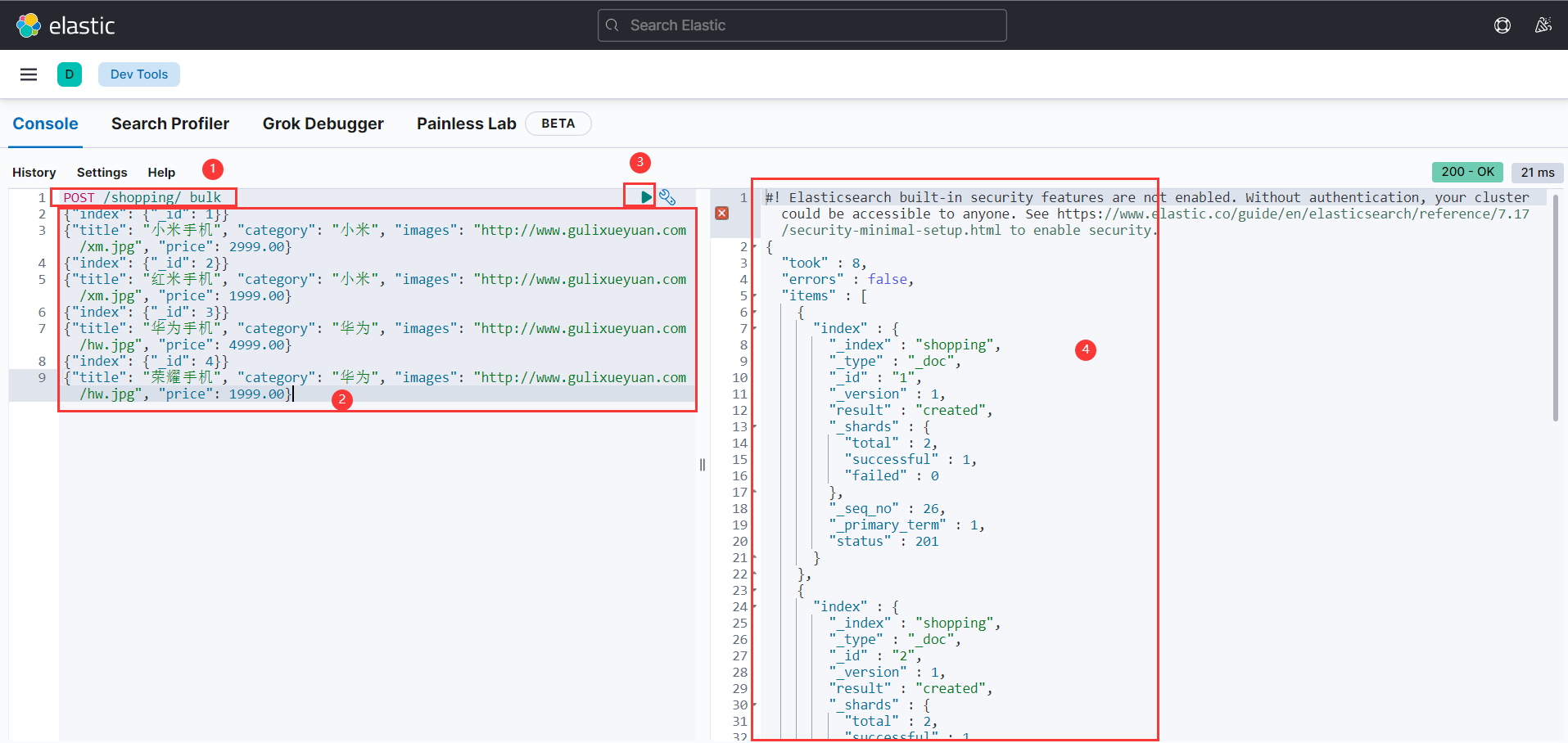The height and width of the screenshot is (743, 1568).
Task: Collapse the first "index" object at line 7
Action: click(x=754, y=328)
